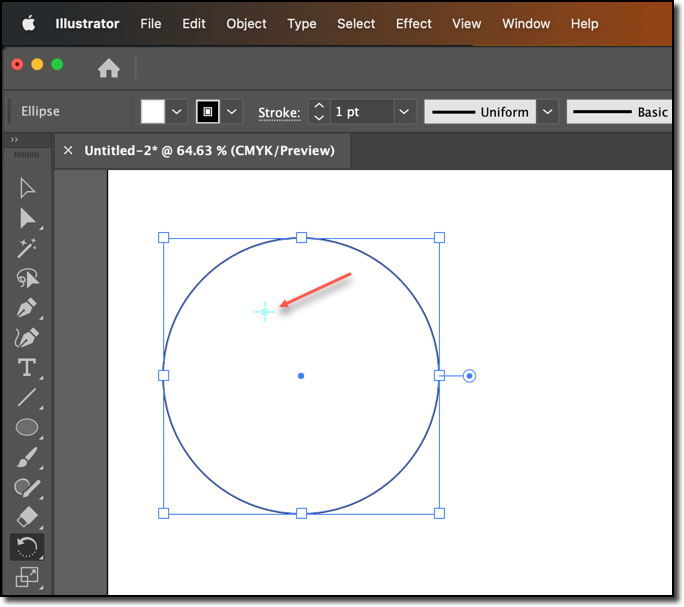Decrease stroke weight with down stepper
This screenshot has height=607, width=684.
tap(319, 118)
